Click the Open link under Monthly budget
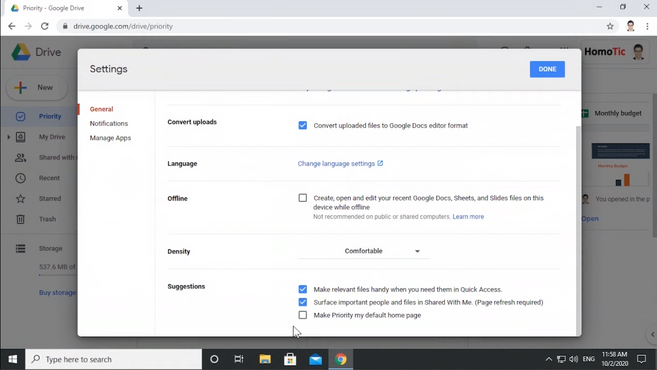The width and height of the screenshot is (657, 370). [x=590, y=218]
